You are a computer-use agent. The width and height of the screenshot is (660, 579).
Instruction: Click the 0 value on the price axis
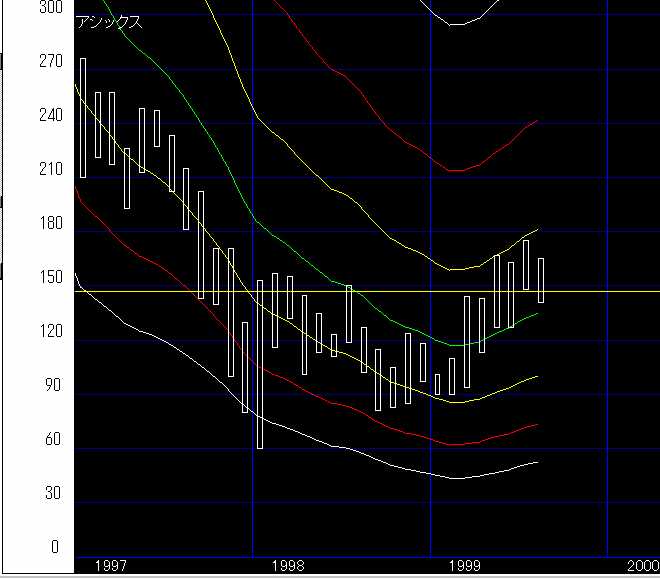tap(57, 547)
